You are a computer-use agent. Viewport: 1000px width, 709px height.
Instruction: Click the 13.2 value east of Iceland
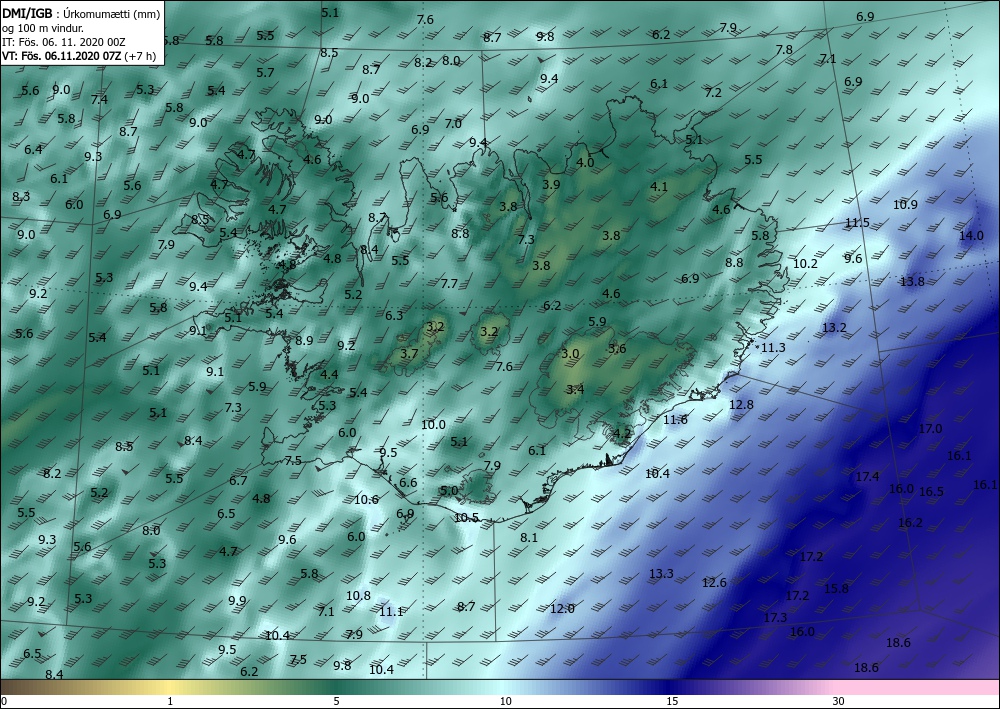(x=834, y=328)
